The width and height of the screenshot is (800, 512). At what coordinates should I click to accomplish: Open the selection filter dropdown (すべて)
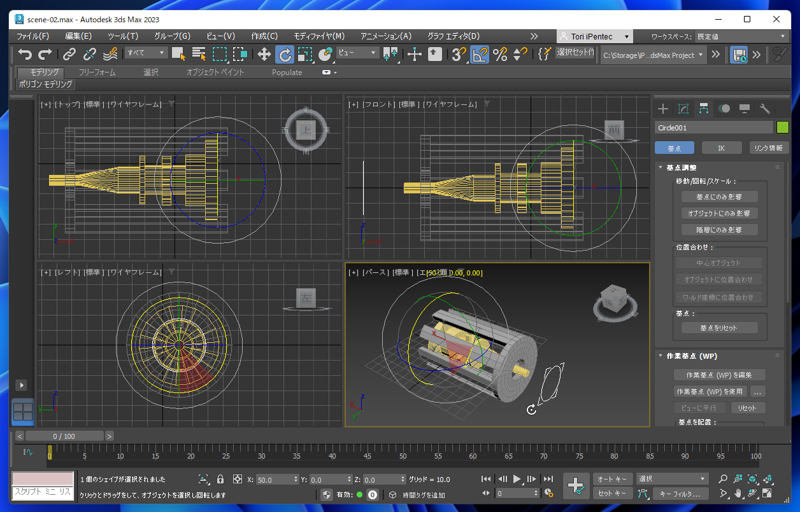coord(146,53)
